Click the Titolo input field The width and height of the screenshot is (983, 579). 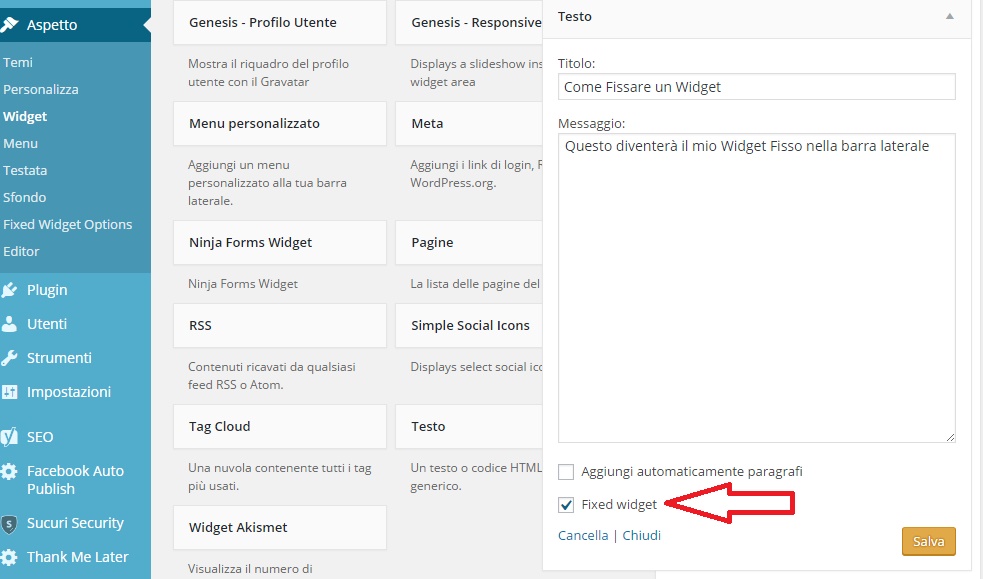tap(757, 86)
